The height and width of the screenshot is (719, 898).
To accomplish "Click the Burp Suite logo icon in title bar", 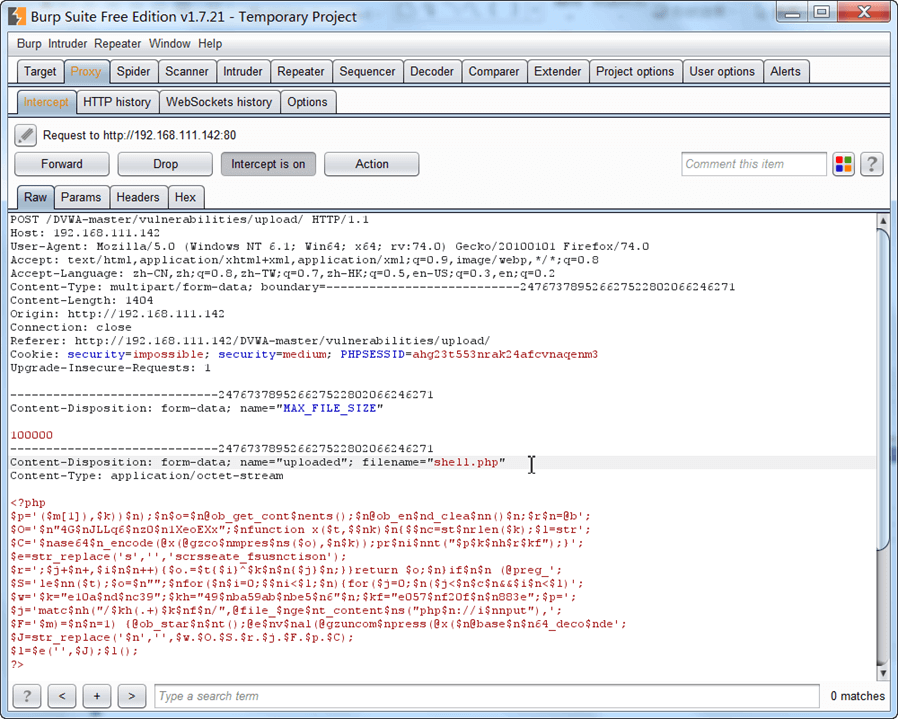I will pyautogui.click(x=17, y=16).
